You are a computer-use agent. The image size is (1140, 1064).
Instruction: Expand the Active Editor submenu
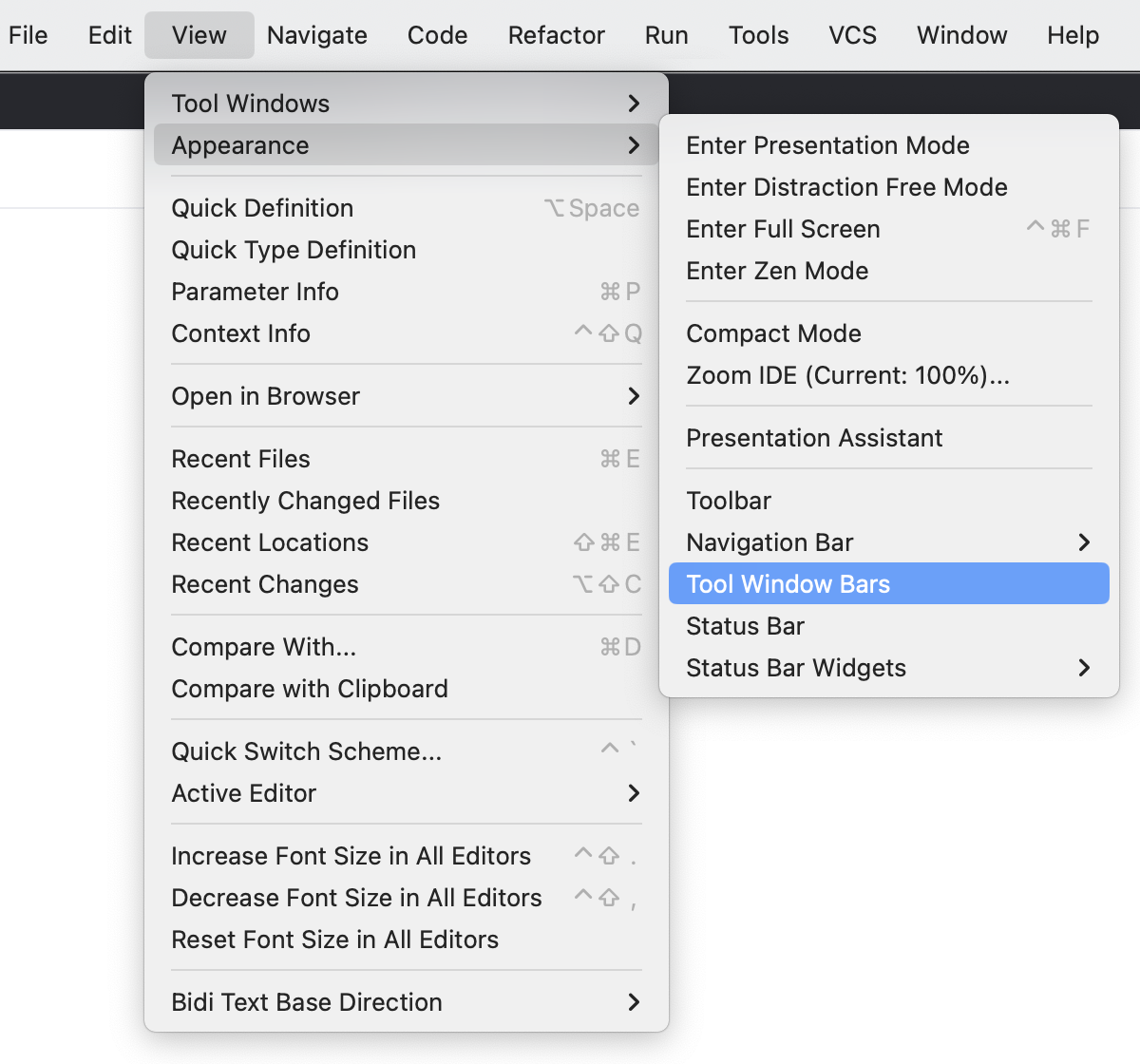click(x=406, y=793)
